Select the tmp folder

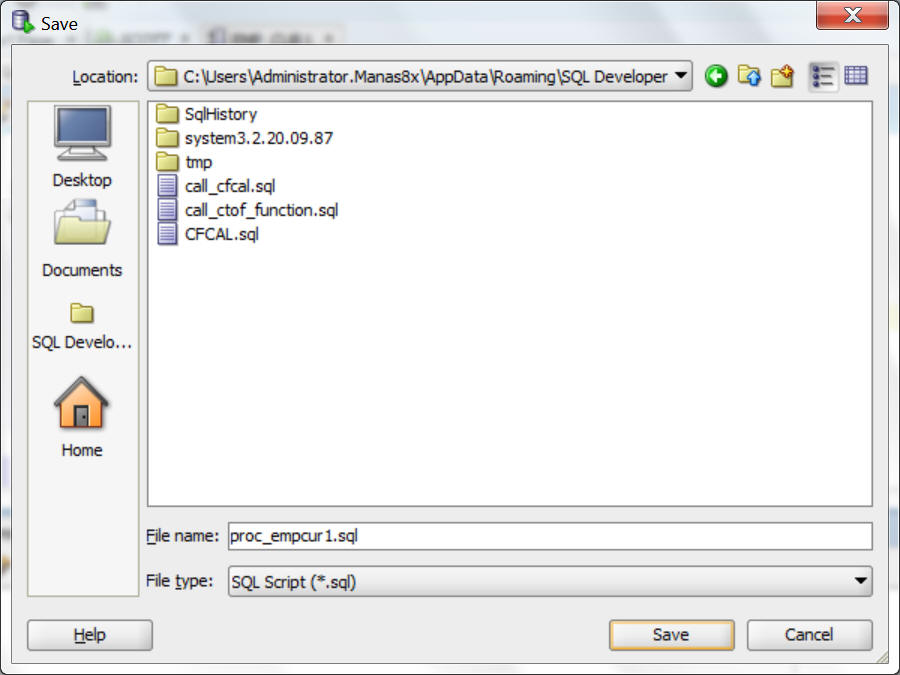tap(184, 162)
